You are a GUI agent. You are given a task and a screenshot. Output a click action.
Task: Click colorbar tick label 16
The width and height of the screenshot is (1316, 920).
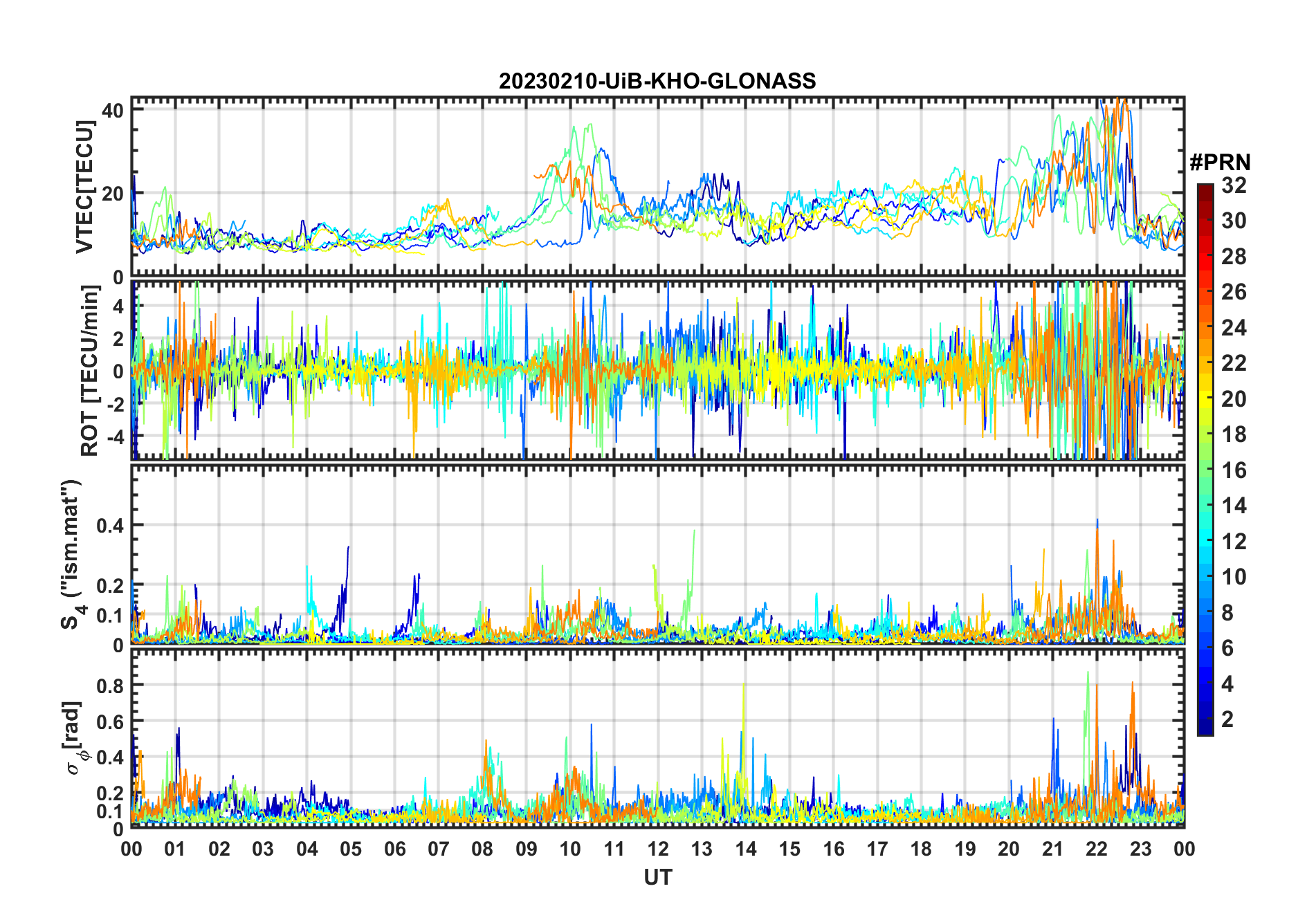pyautogui.click(x=1234, y=470)
